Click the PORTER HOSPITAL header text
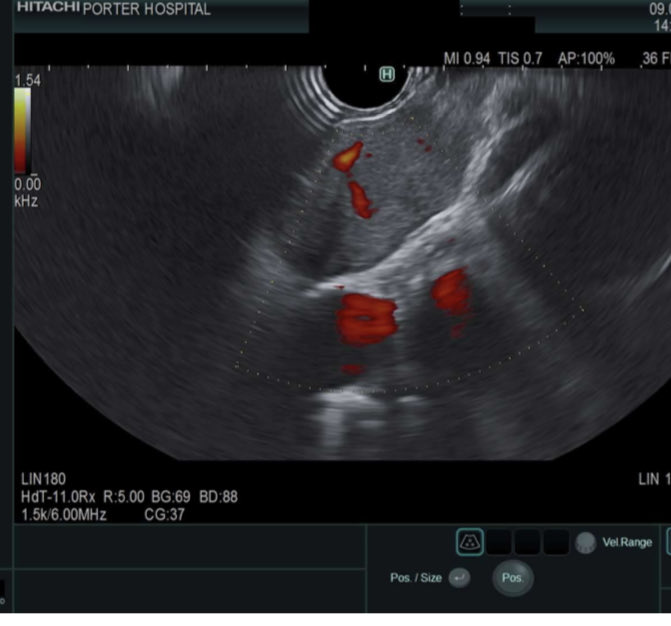671x626 pixels. (x=146, y=9)
